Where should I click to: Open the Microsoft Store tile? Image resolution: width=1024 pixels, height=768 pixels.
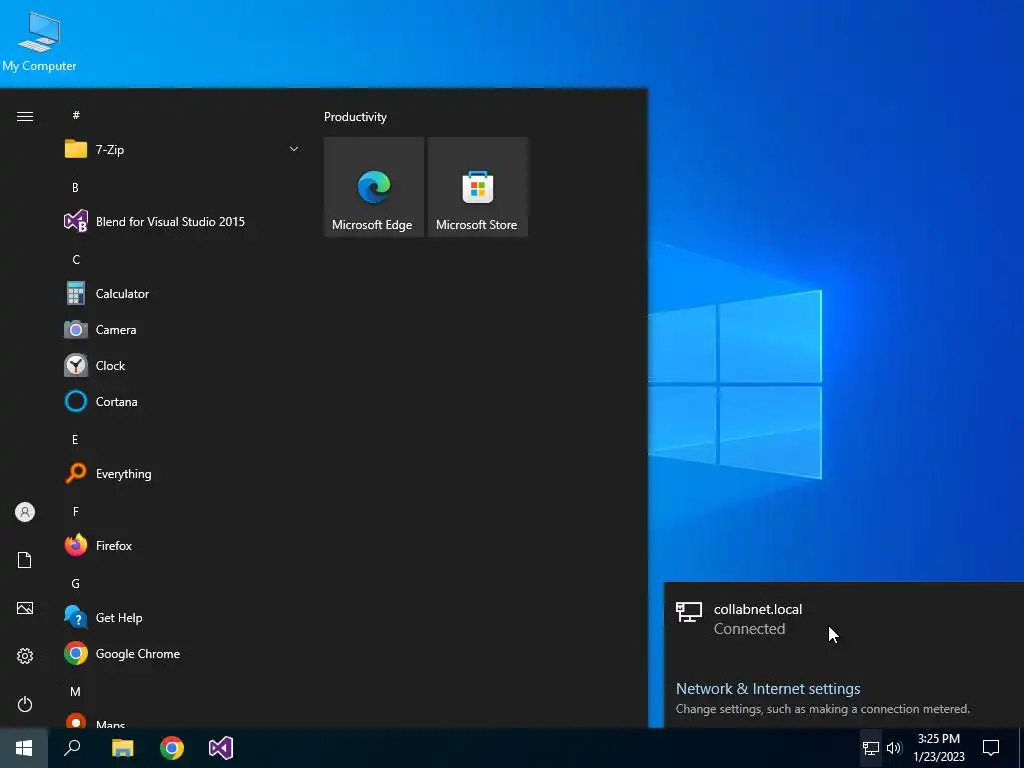click(477, 187)
